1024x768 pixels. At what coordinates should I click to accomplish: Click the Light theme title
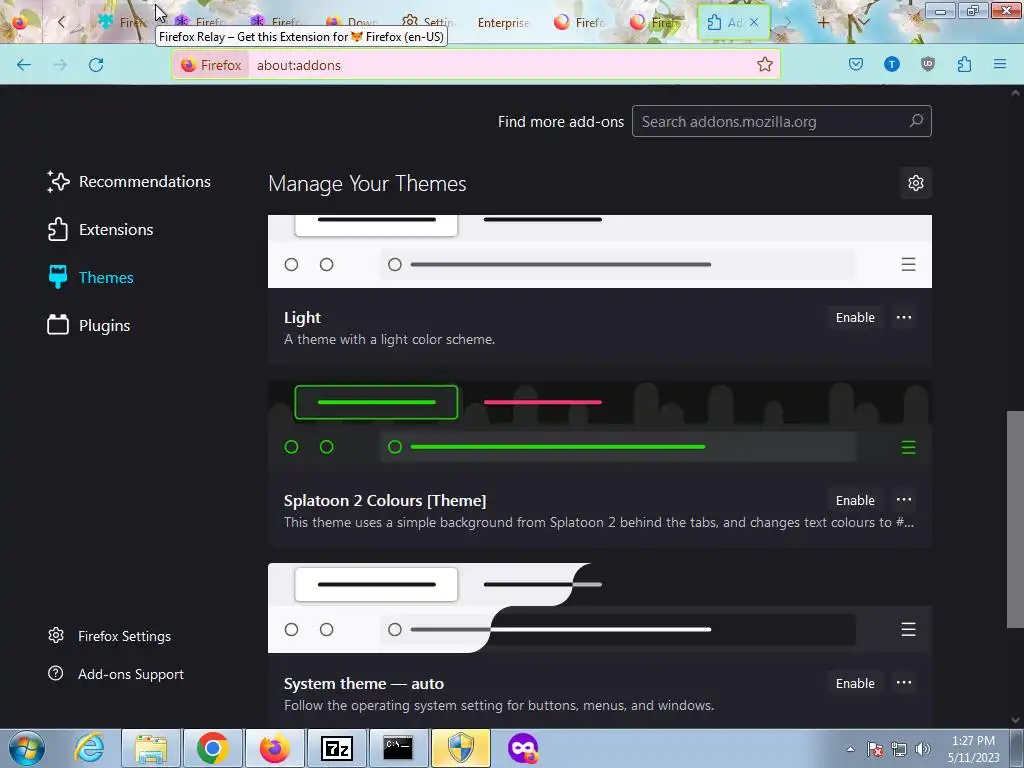302,317
